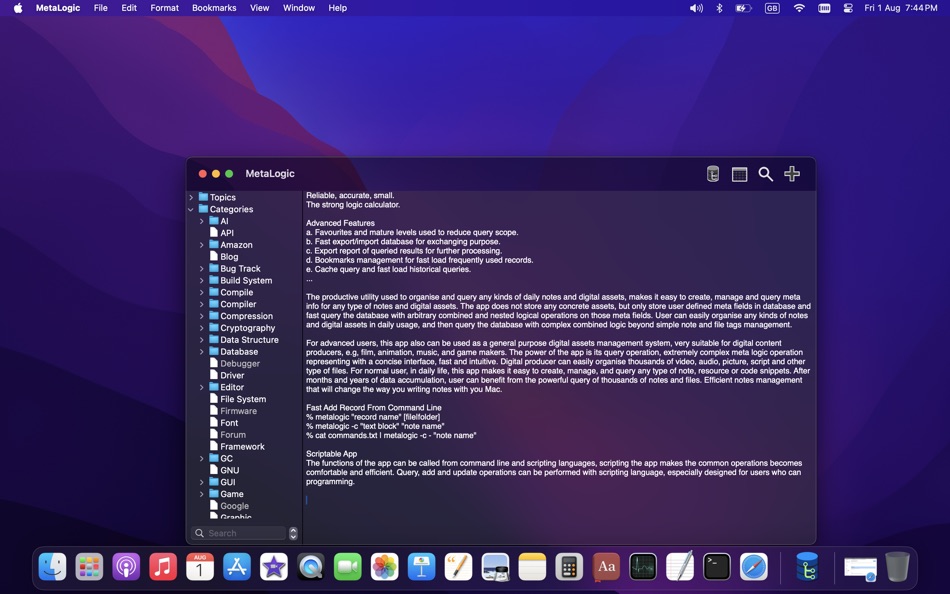Click the MetaLogic database dock icon
The image size is (950, 594).
pyautogui.click(x=807, y=567)
